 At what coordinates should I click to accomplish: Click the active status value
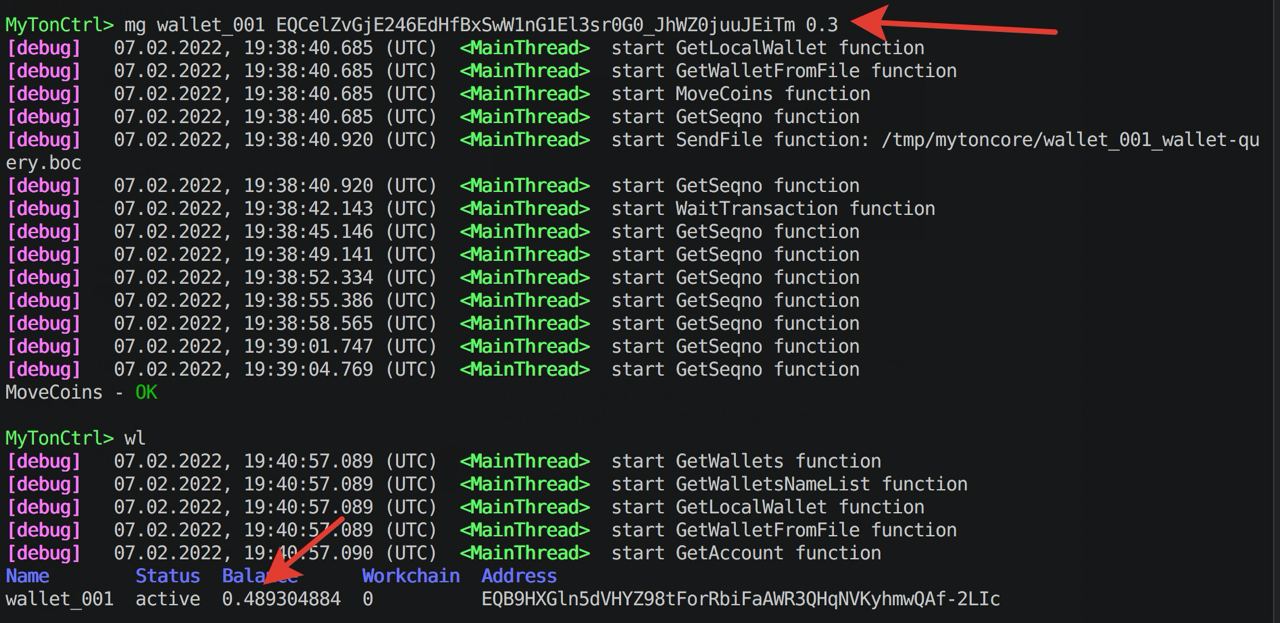click(168, 599)
